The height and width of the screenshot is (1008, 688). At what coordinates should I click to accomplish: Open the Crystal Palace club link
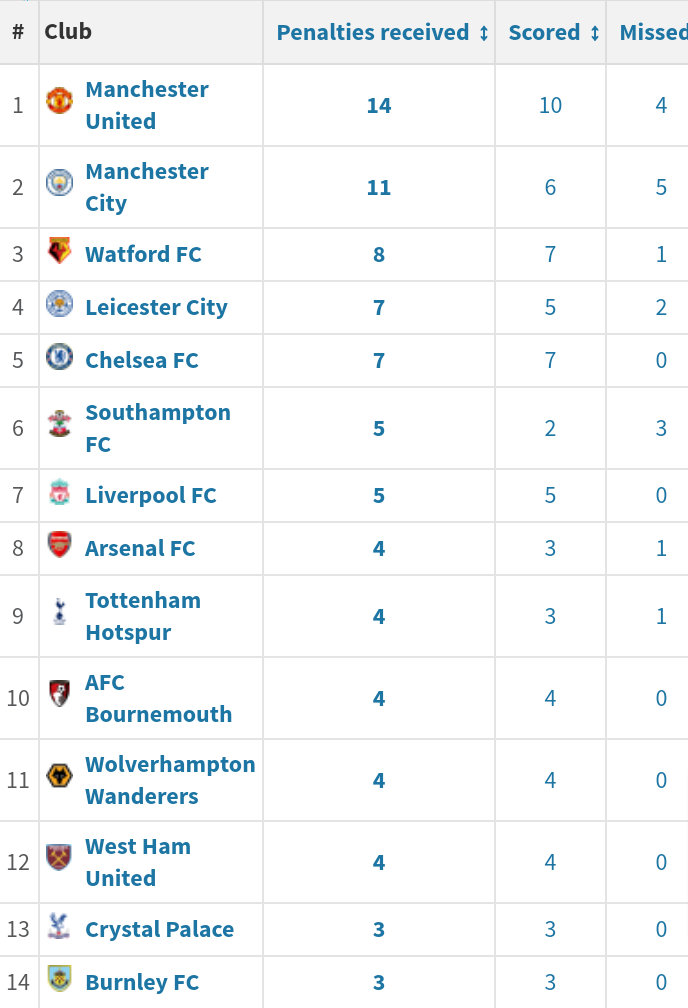pyautogui.click(x=159, y=929)
